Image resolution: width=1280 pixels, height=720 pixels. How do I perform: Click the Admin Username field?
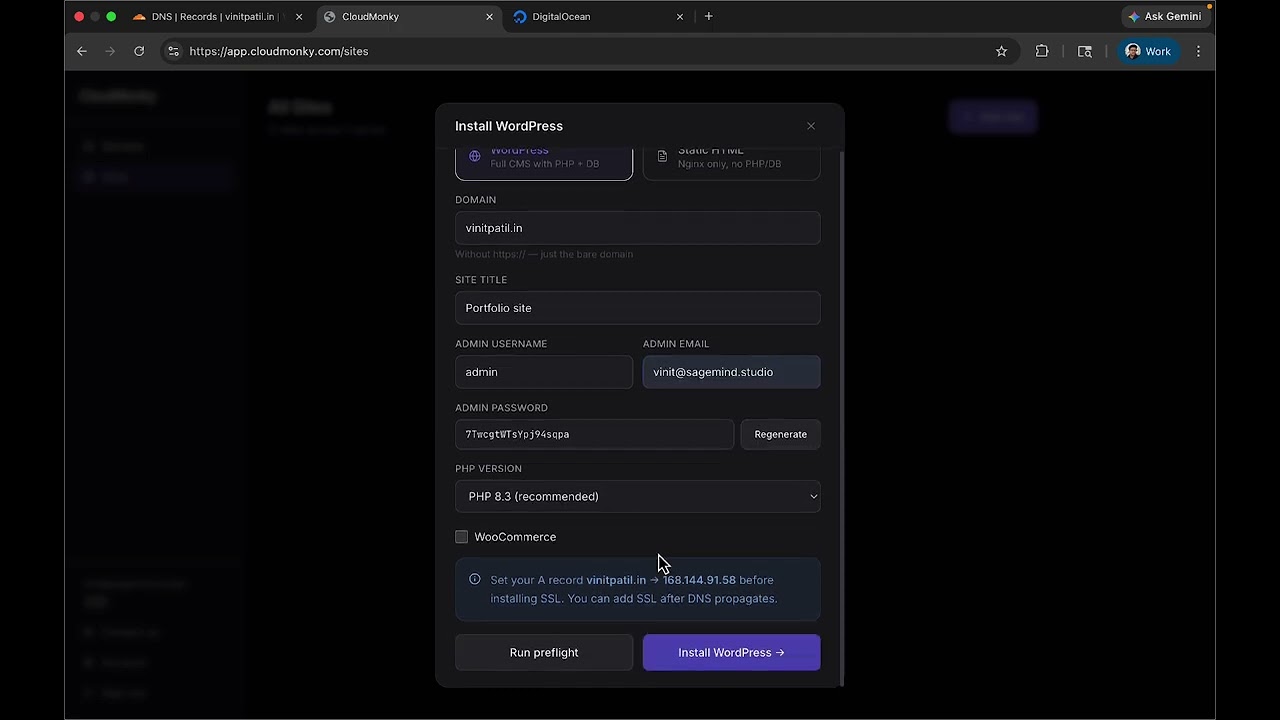pyautogui.click(x=544, y=372)
